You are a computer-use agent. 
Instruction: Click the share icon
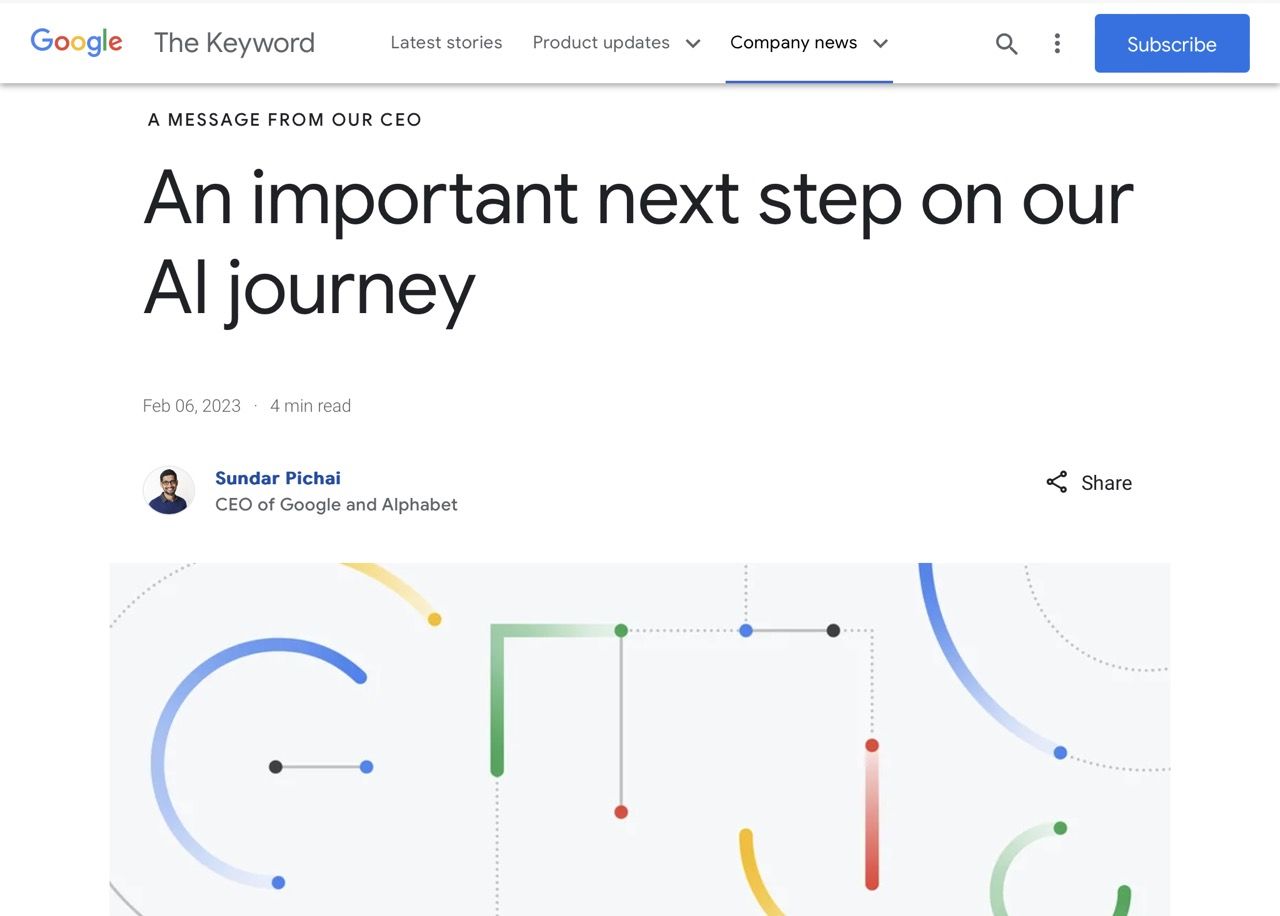pyautogui.click(x=1056, y=482)
